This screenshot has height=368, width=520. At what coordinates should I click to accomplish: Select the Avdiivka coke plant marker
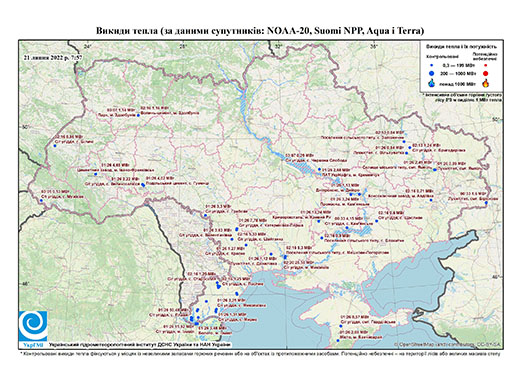pos(431,200)
